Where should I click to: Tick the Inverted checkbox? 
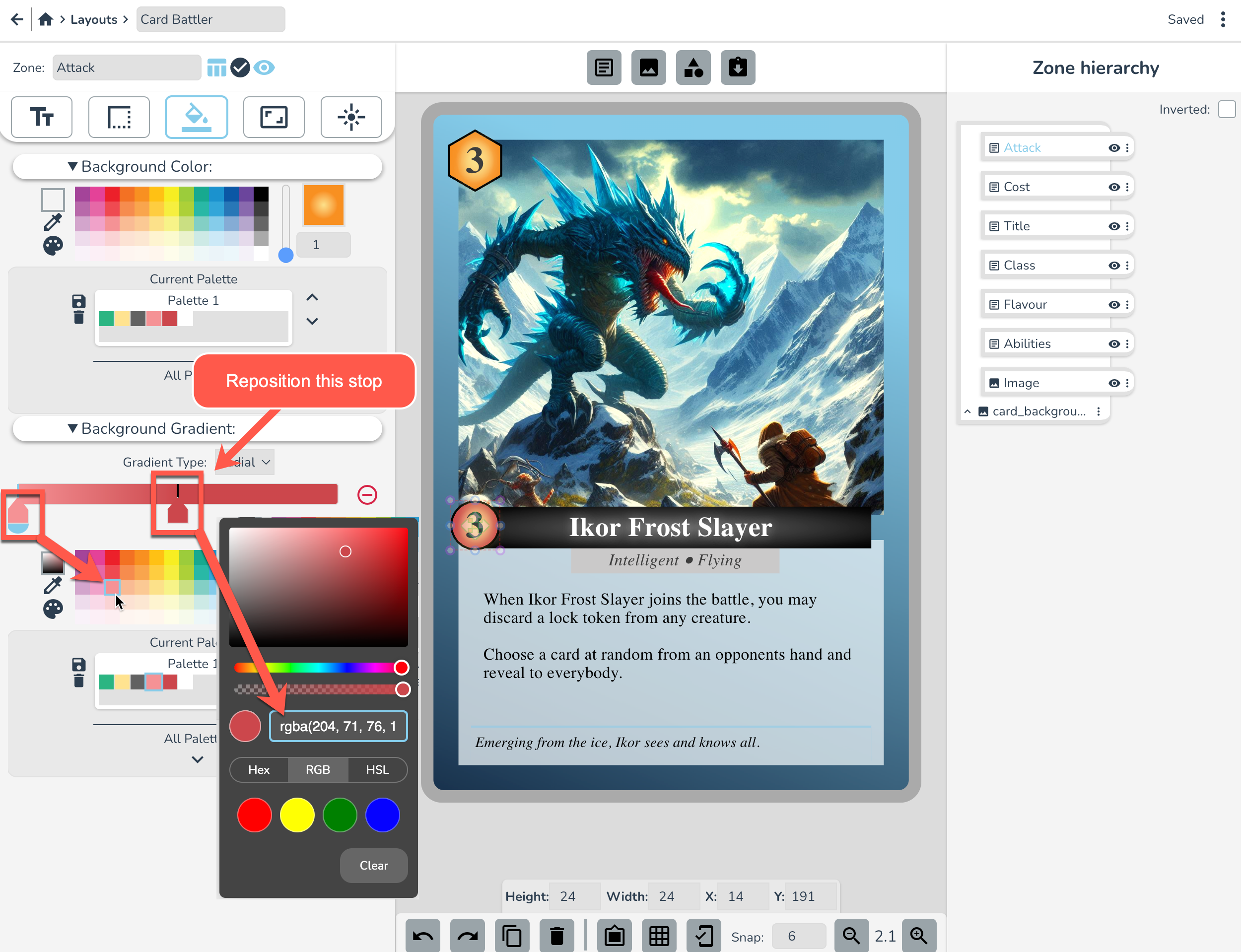coord(1227,109)
